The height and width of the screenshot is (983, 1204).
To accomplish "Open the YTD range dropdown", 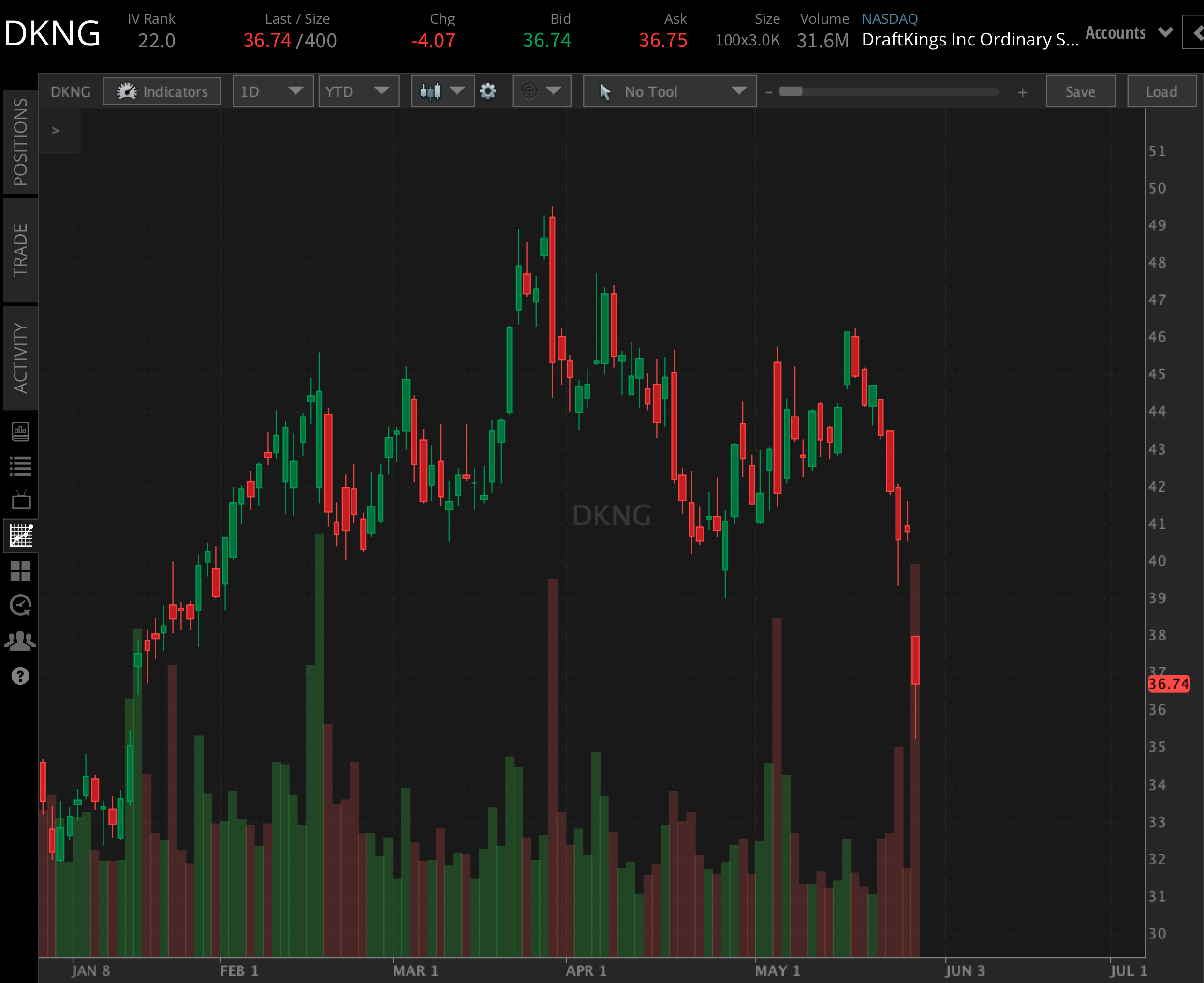I will 358,91.
